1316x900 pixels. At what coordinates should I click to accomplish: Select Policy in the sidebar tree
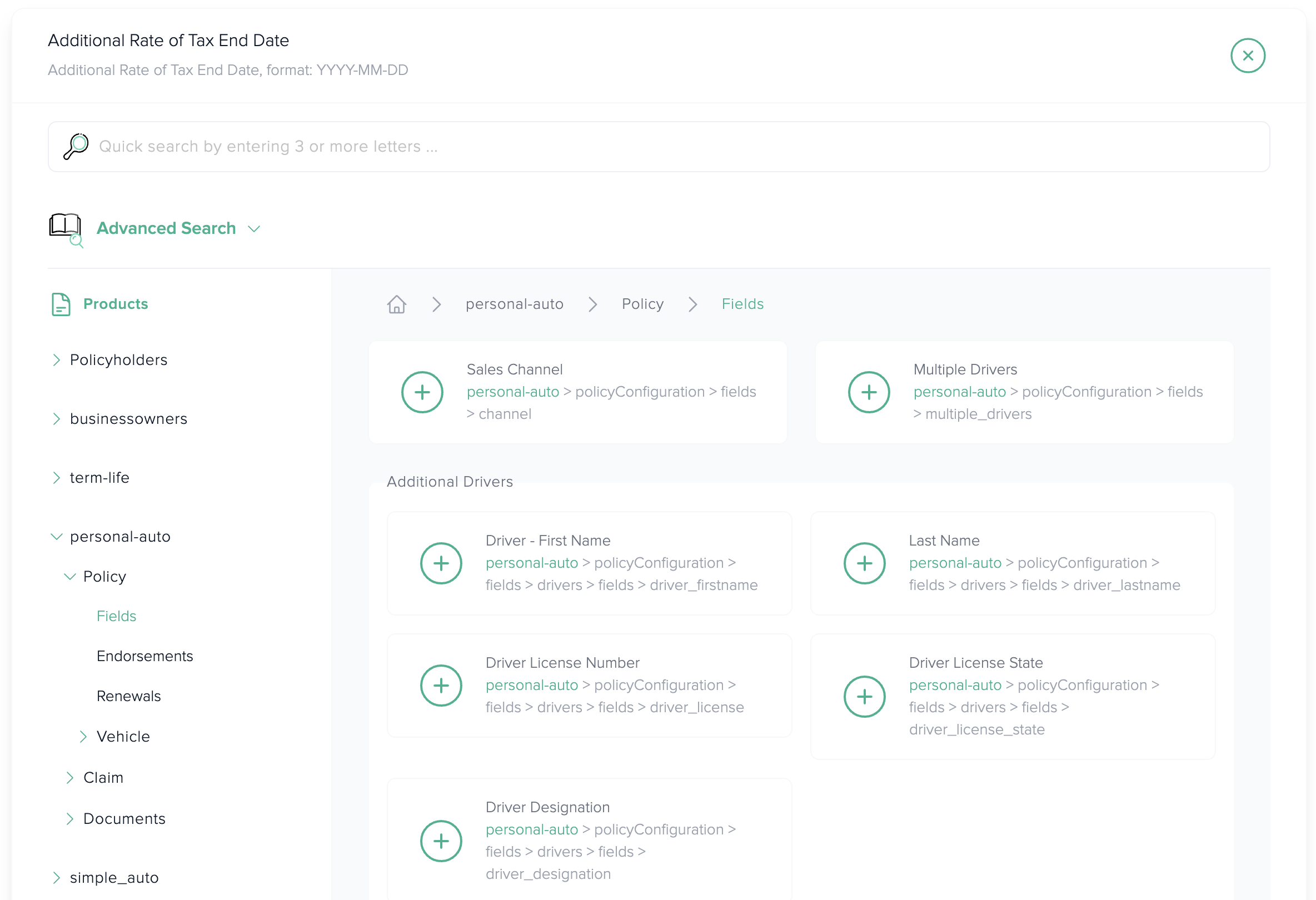click(x=105, y=577)
